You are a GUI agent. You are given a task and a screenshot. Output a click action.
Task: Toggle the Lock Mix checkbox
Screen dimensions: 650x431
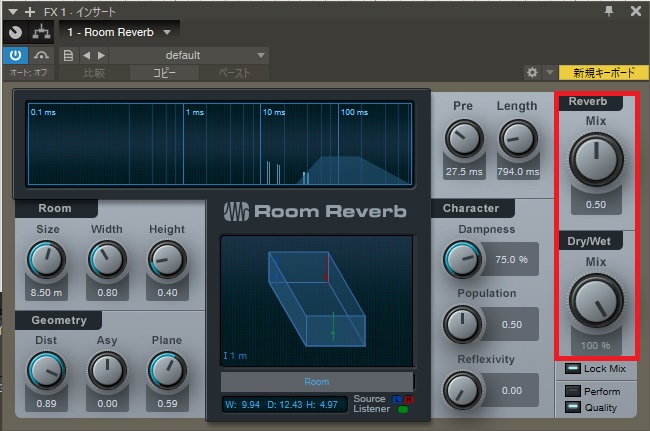tap(572, 368)
